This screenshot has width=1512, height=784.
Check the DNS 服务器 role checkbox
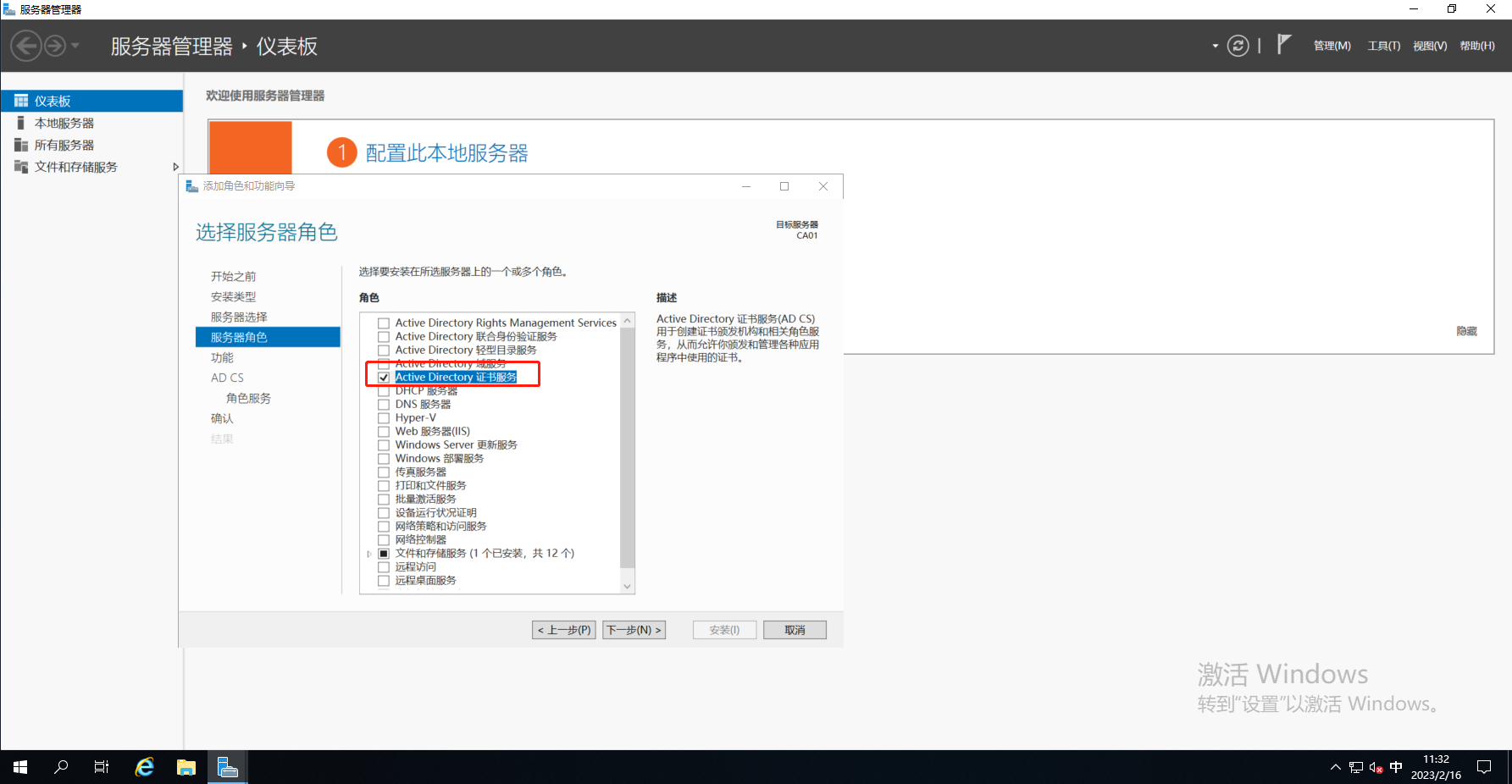384,405
